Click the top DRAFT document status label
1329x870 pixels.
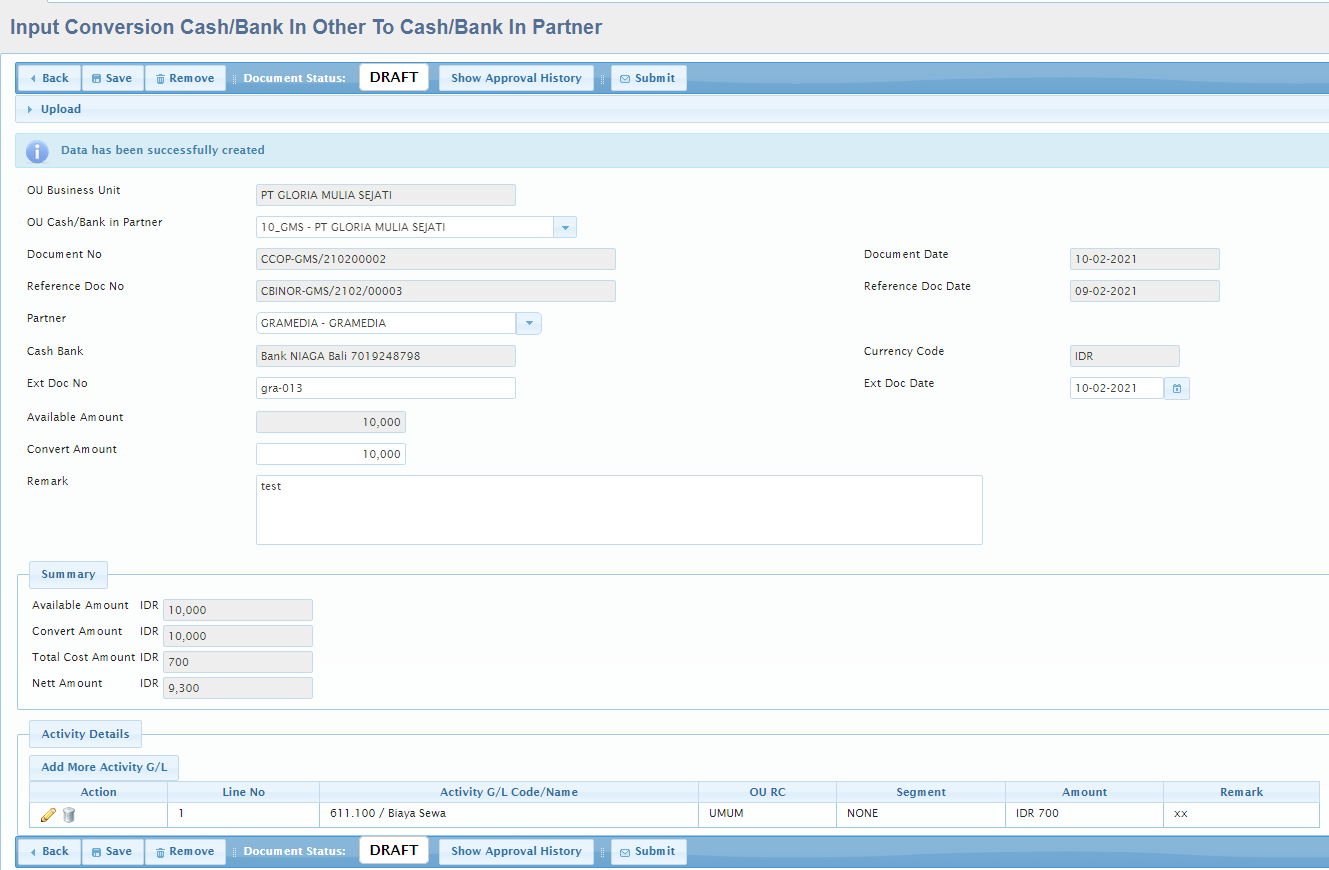394,77
